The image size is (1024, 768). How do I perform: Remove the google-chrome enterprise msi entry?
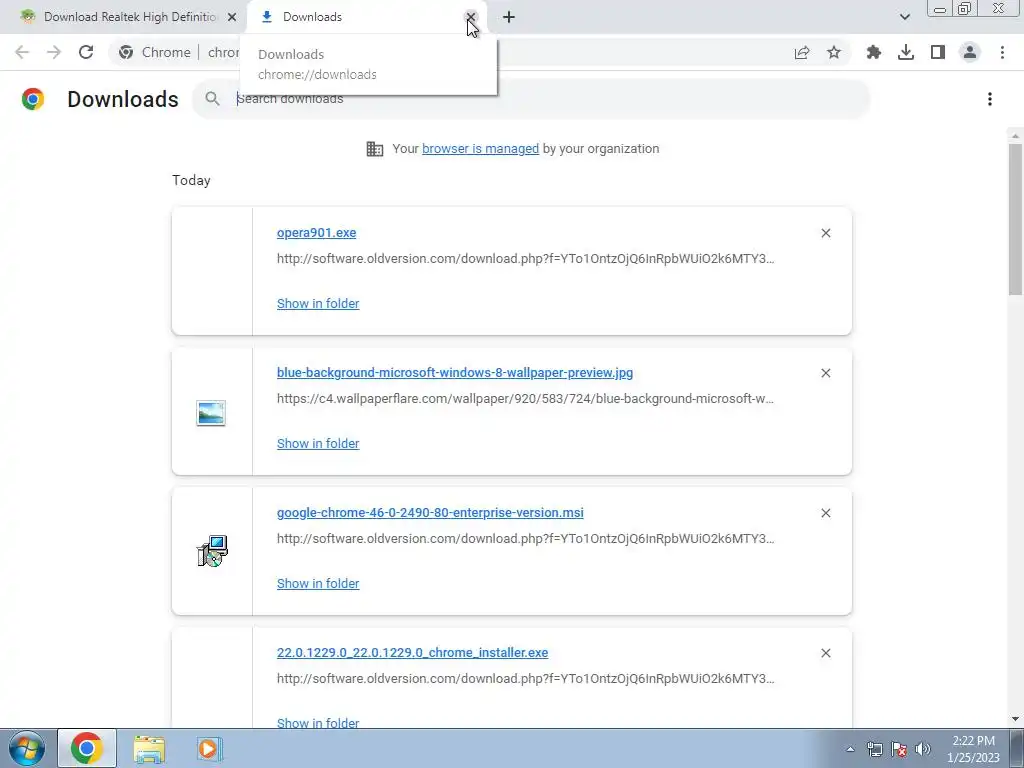pos(825,513)
